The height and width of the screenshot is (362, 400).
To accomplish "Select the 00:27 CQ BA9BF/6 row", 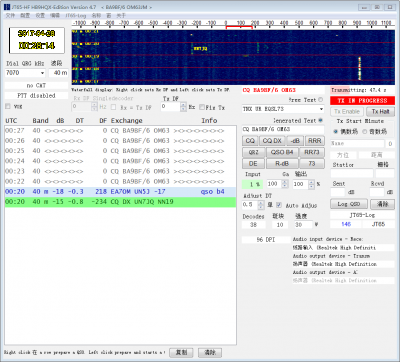I will 120,131.
